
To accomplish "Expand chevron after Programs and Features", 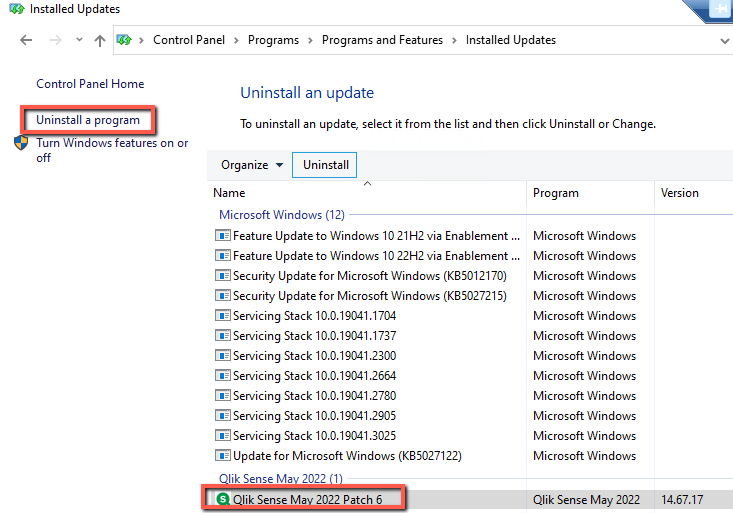I will pos(454,41).
